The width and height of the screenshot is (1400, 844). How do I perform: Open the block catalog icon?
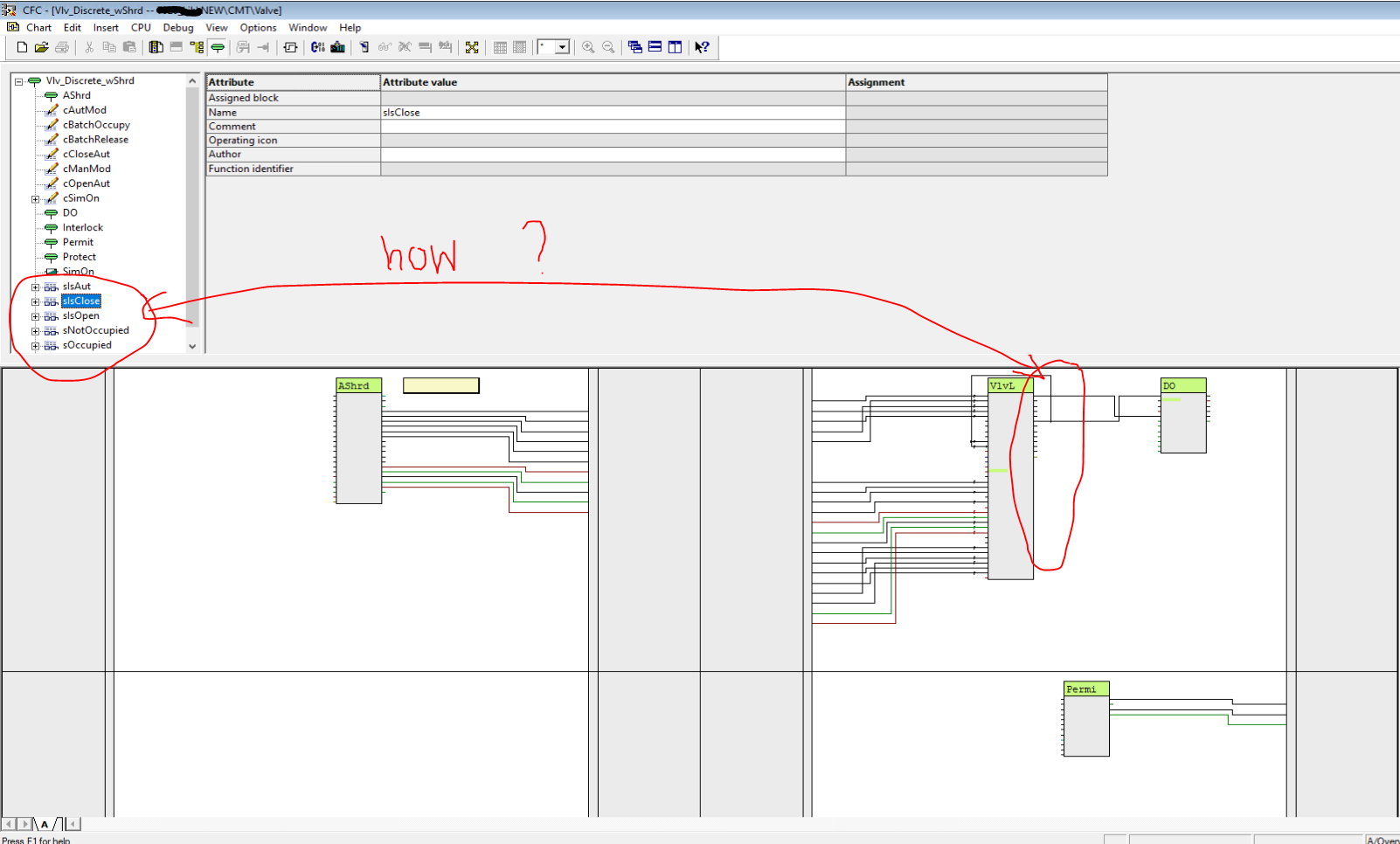pos(156,47)
